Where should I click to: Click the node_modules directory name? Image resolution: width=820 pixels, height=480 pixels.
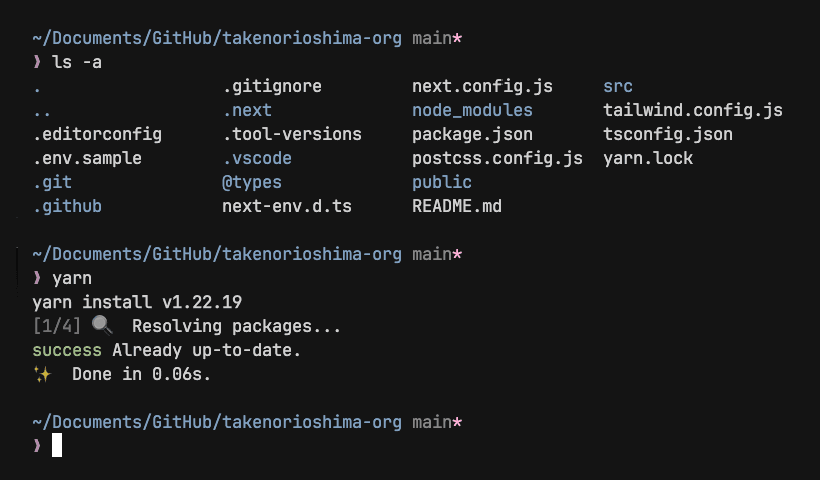tap(472, 110)
